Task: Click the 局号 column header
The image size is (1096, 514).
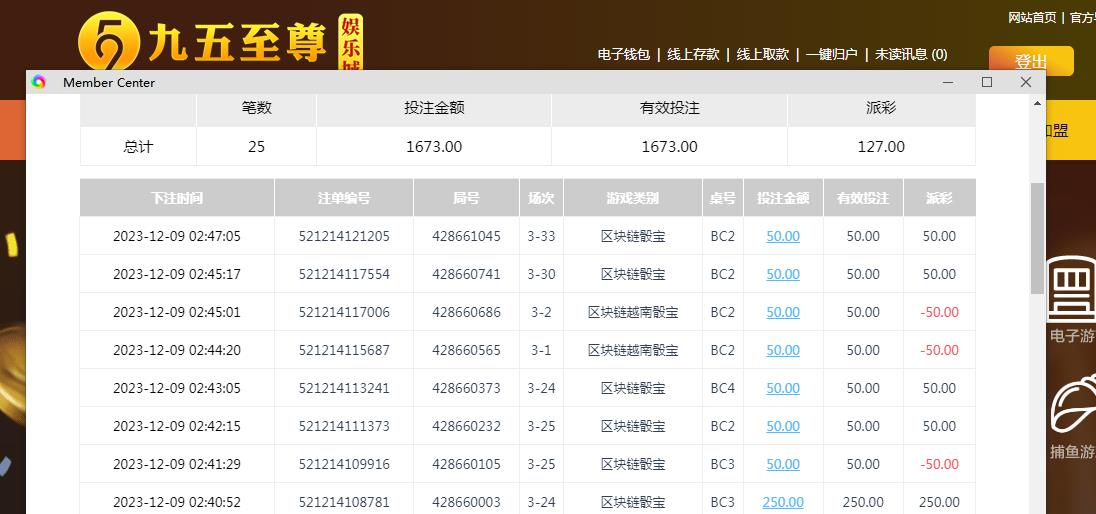Action: (466, 198)
